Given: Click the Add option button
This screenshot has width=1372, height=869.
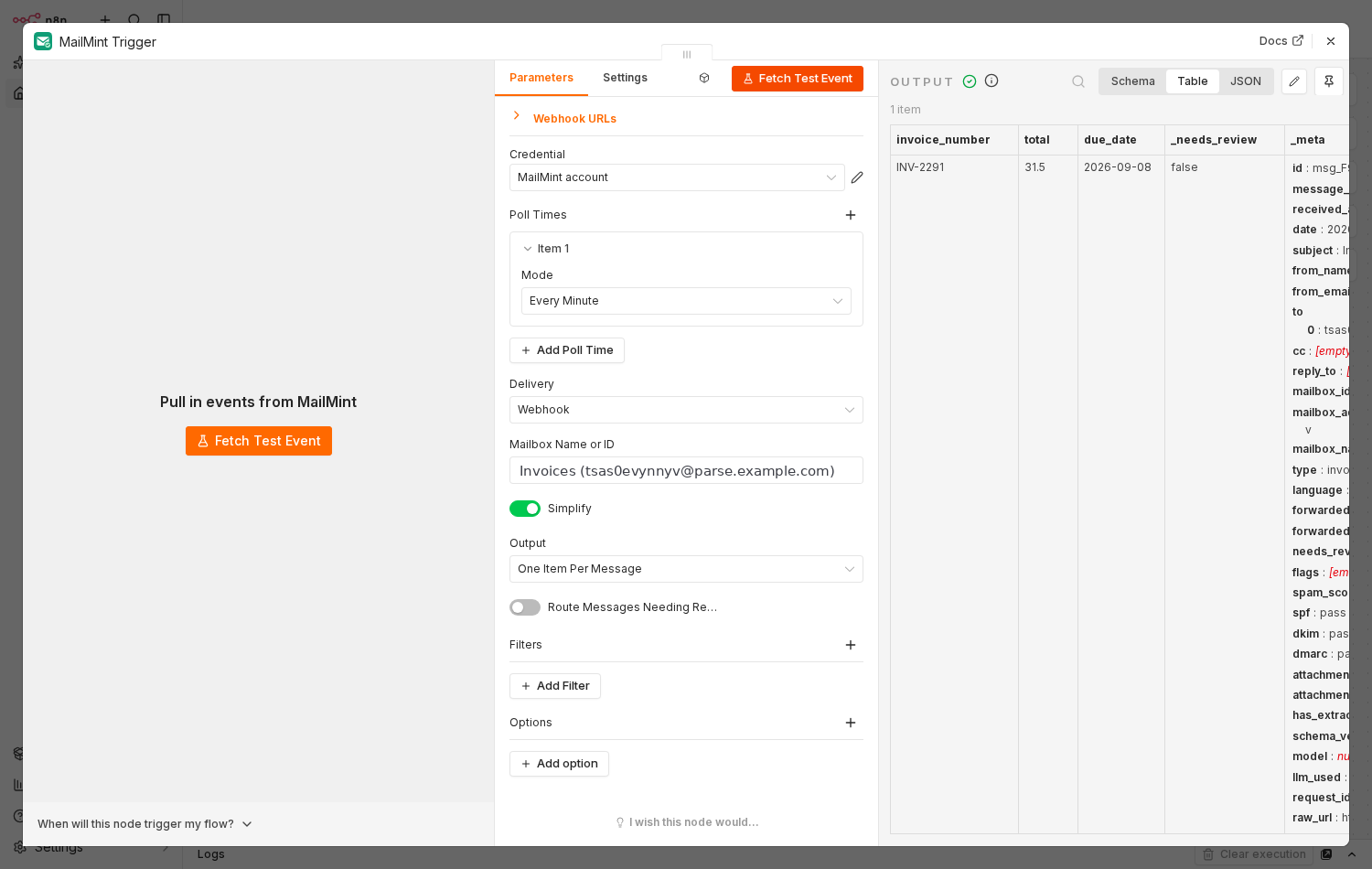Looking at the screenshot, I should pyautogui.click(x=559, y=764).
